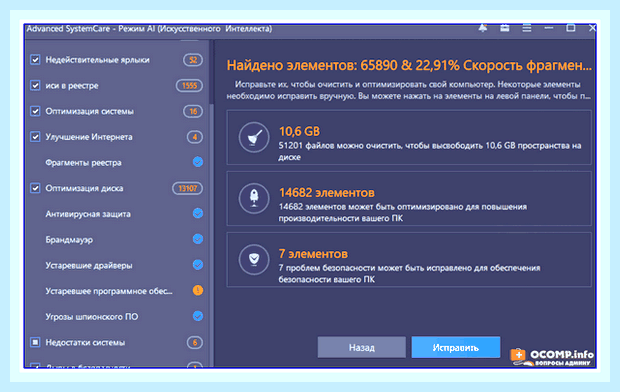620x392 pixels.
Task: Select Угрозы шпионского ПО row
Action: [117, 317]
